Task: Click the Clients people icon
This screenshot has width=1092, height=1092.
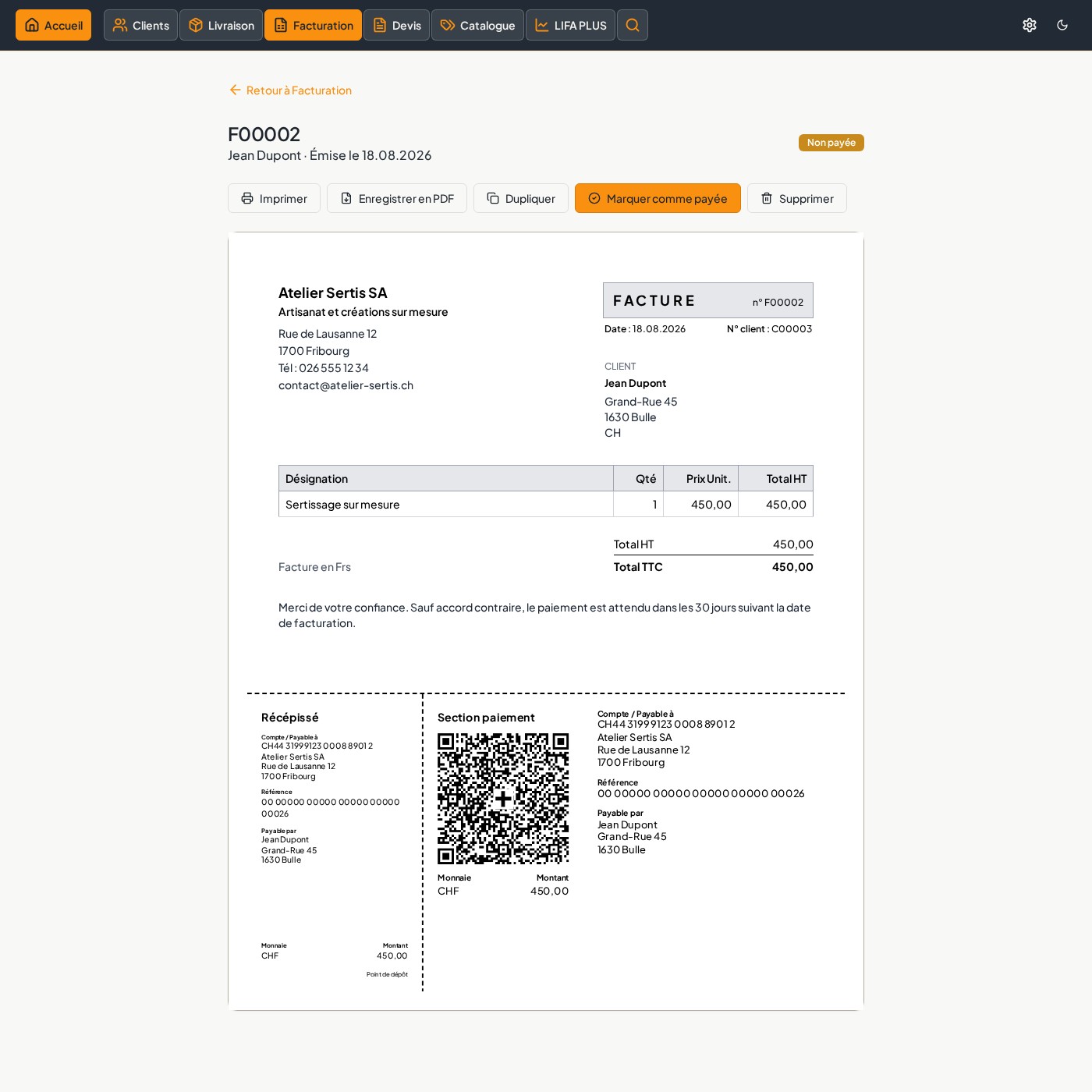Action: (120, 25)
